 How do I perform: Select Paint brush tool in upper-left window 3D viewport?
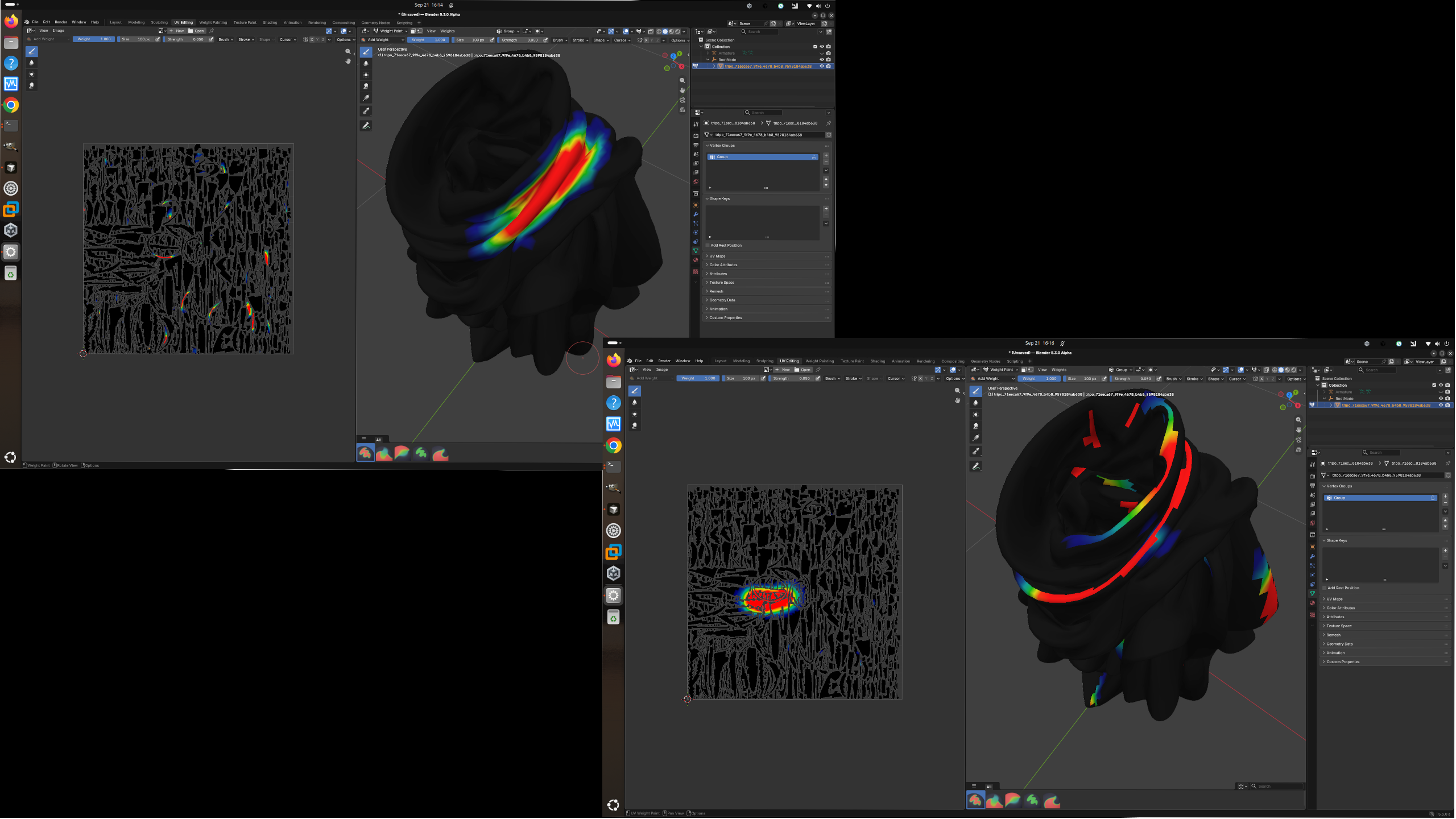coord(366,52)
